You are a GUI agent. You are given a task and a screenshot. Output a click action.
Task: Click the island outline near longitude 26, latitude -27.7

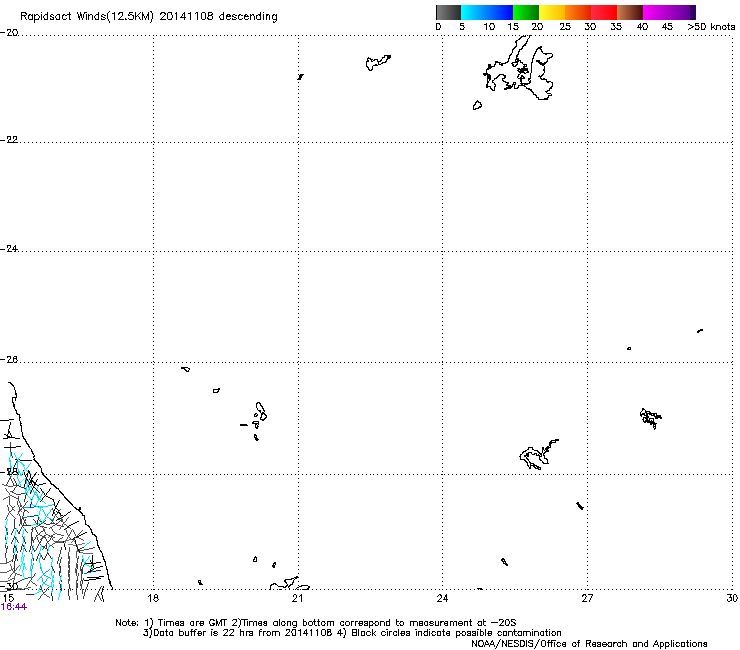[538, 454]
